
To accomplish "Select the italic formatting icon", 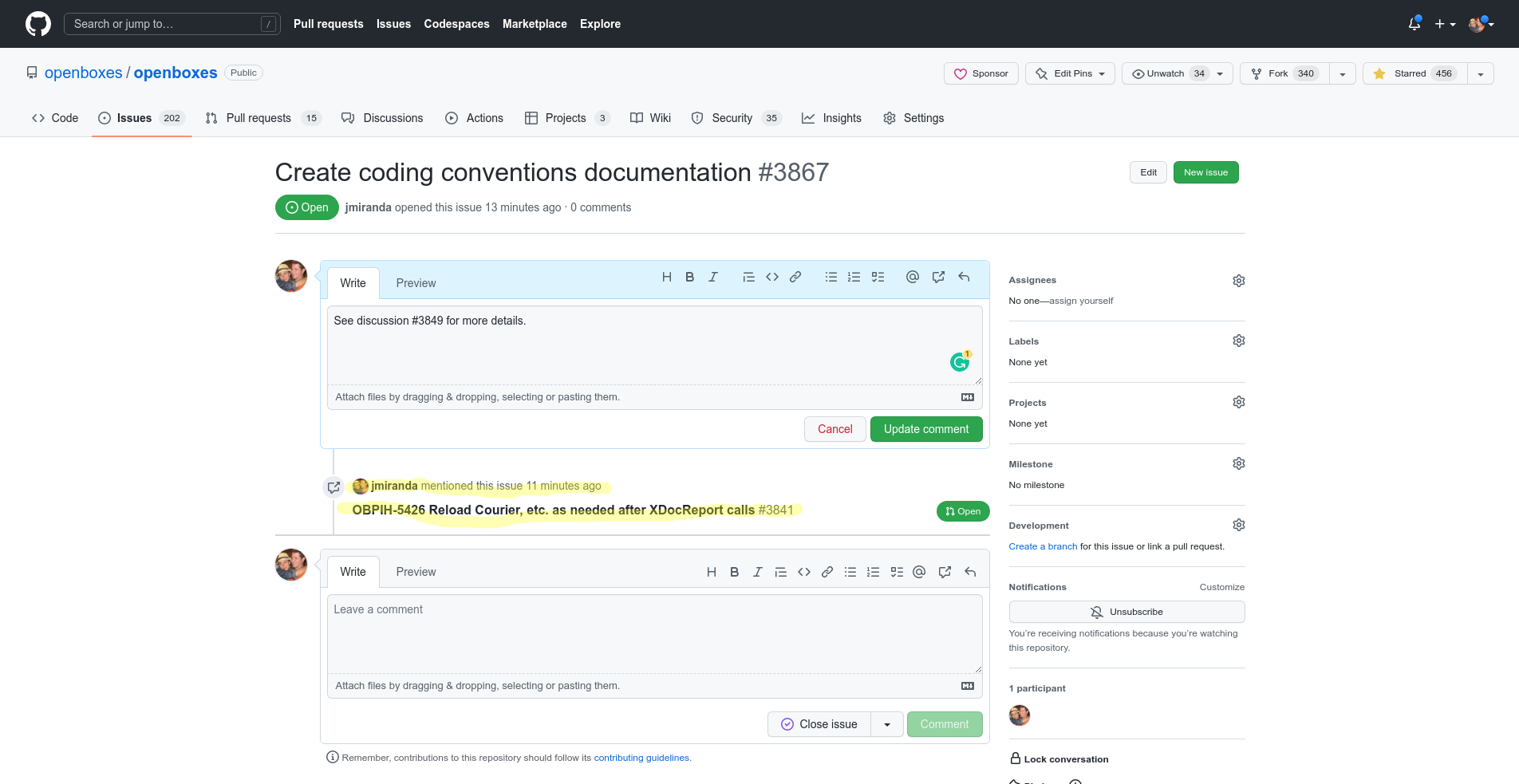I will (x=757, y=572).
